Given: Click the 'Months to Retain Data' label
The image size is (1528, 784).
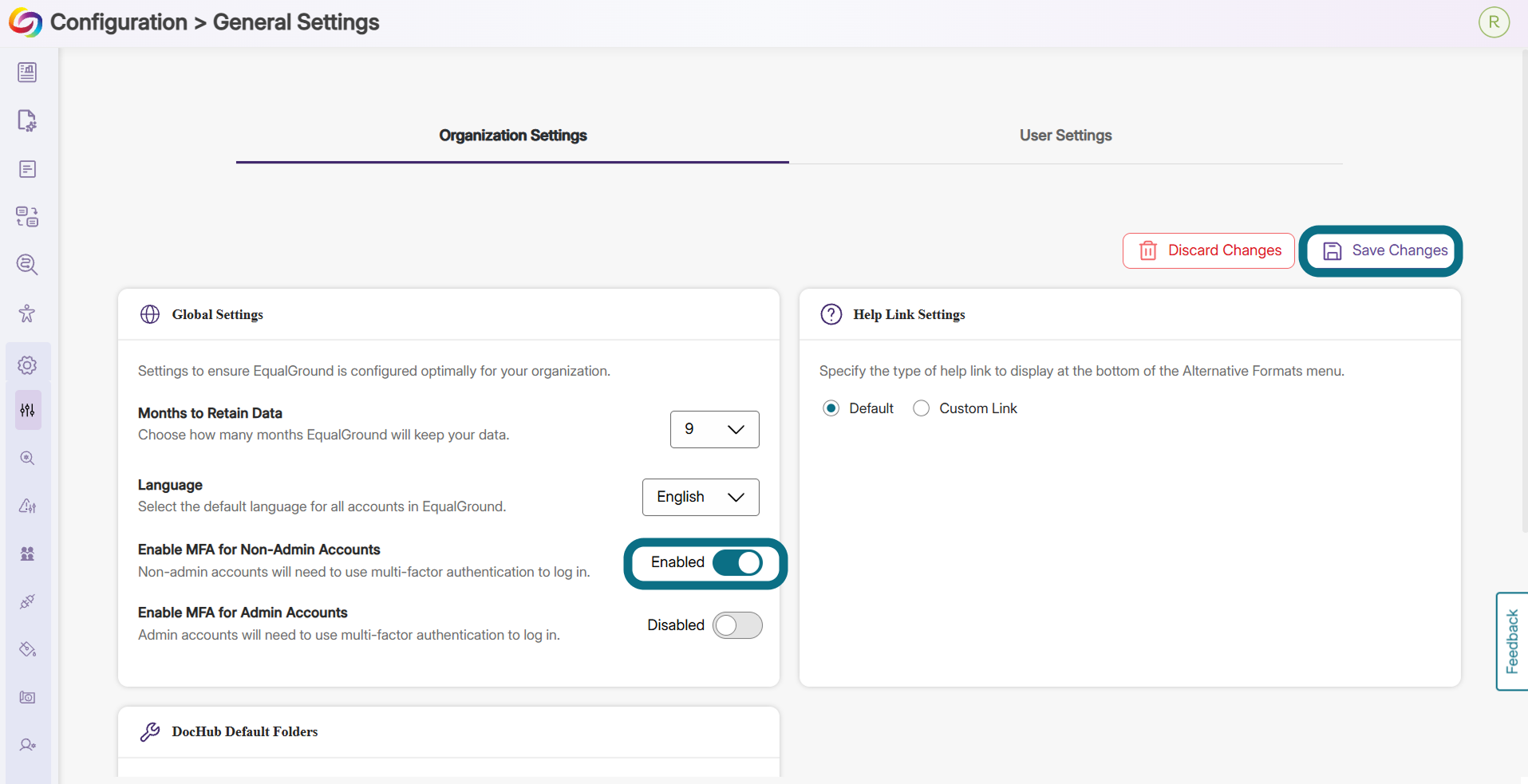Looking at the screenshot, I should [x=210, y=413].
